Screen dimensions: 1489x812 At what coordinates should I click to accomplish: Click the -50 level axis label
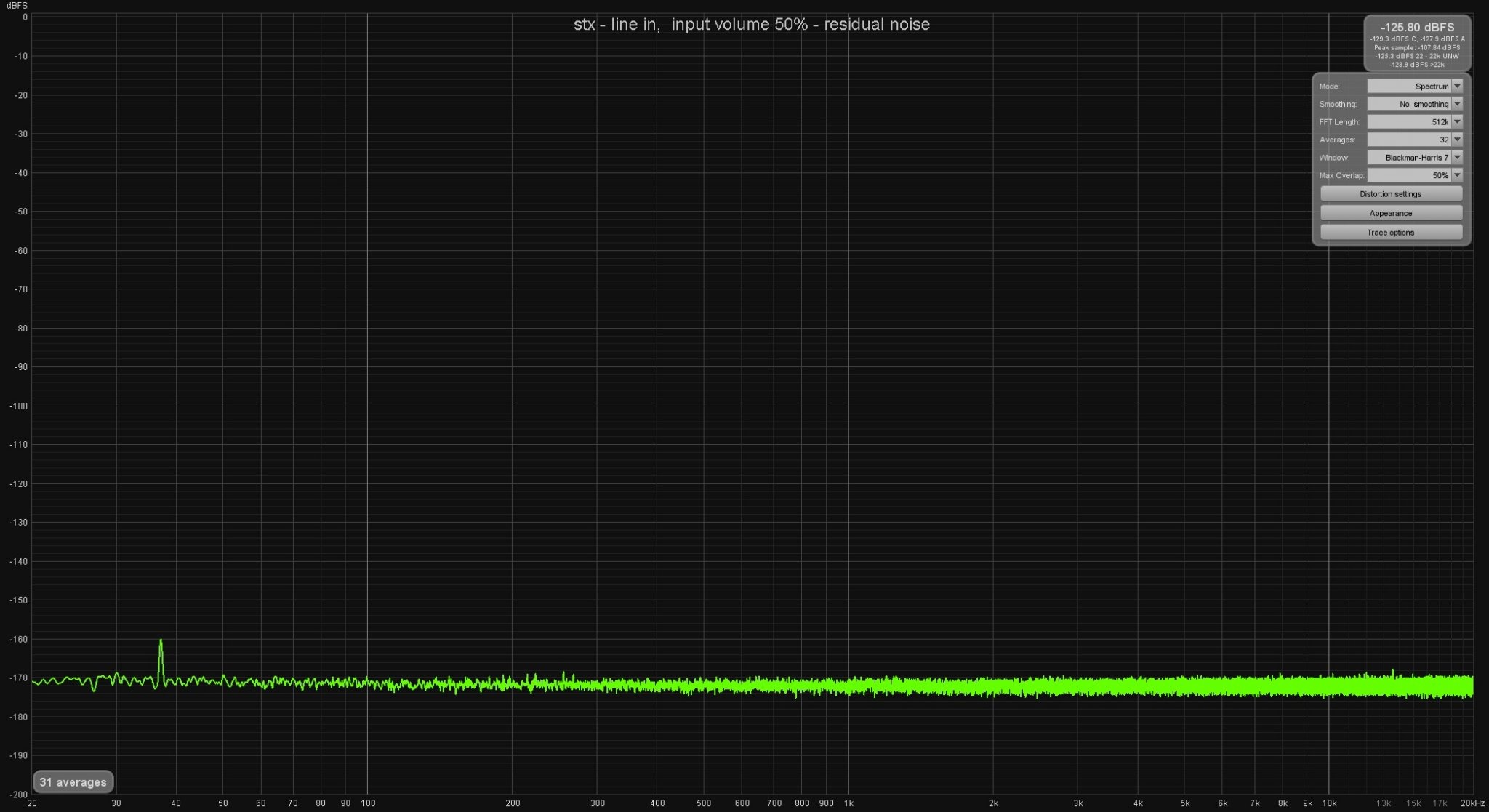click(x=20, y=212)
